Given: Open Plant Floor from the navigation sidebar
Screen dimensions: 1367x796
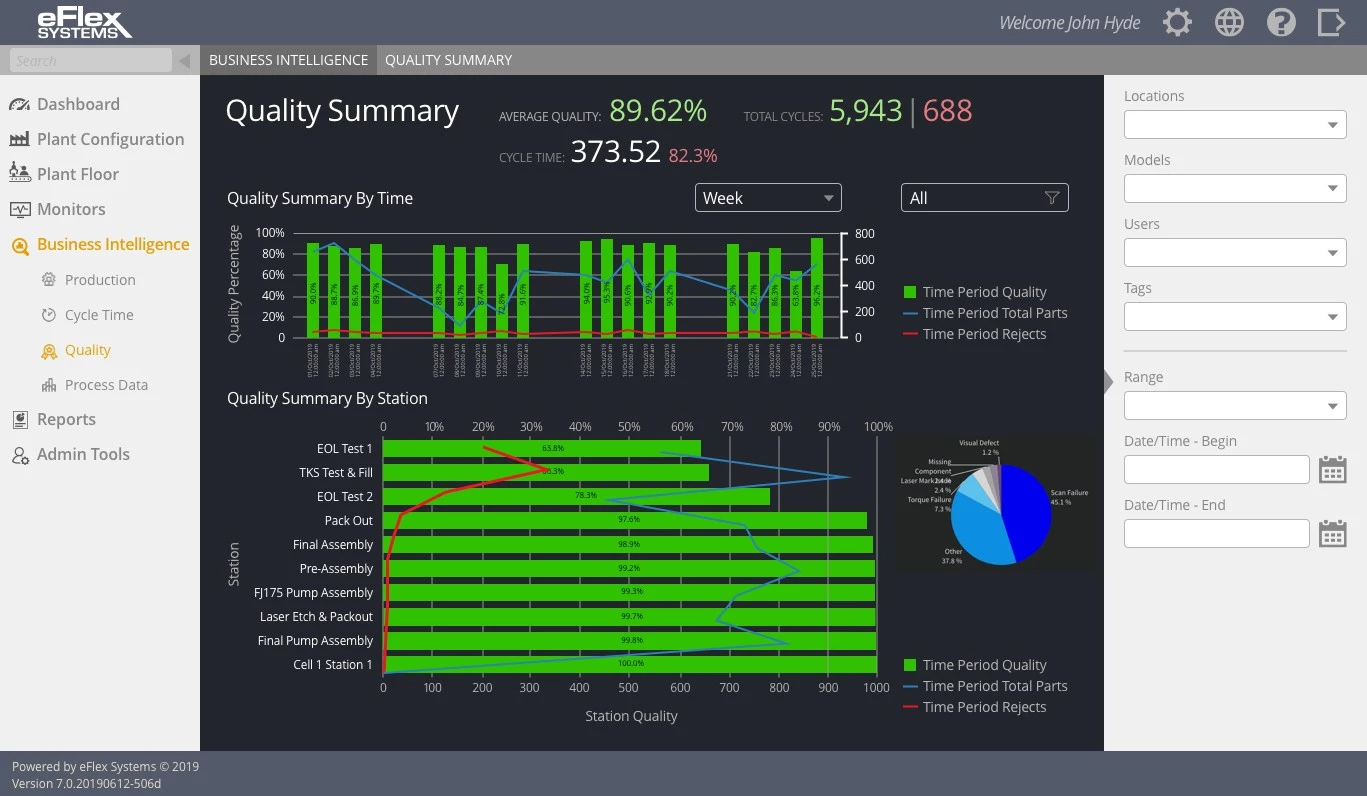Looking at the screenshot, I should click(x=72, y=173).
